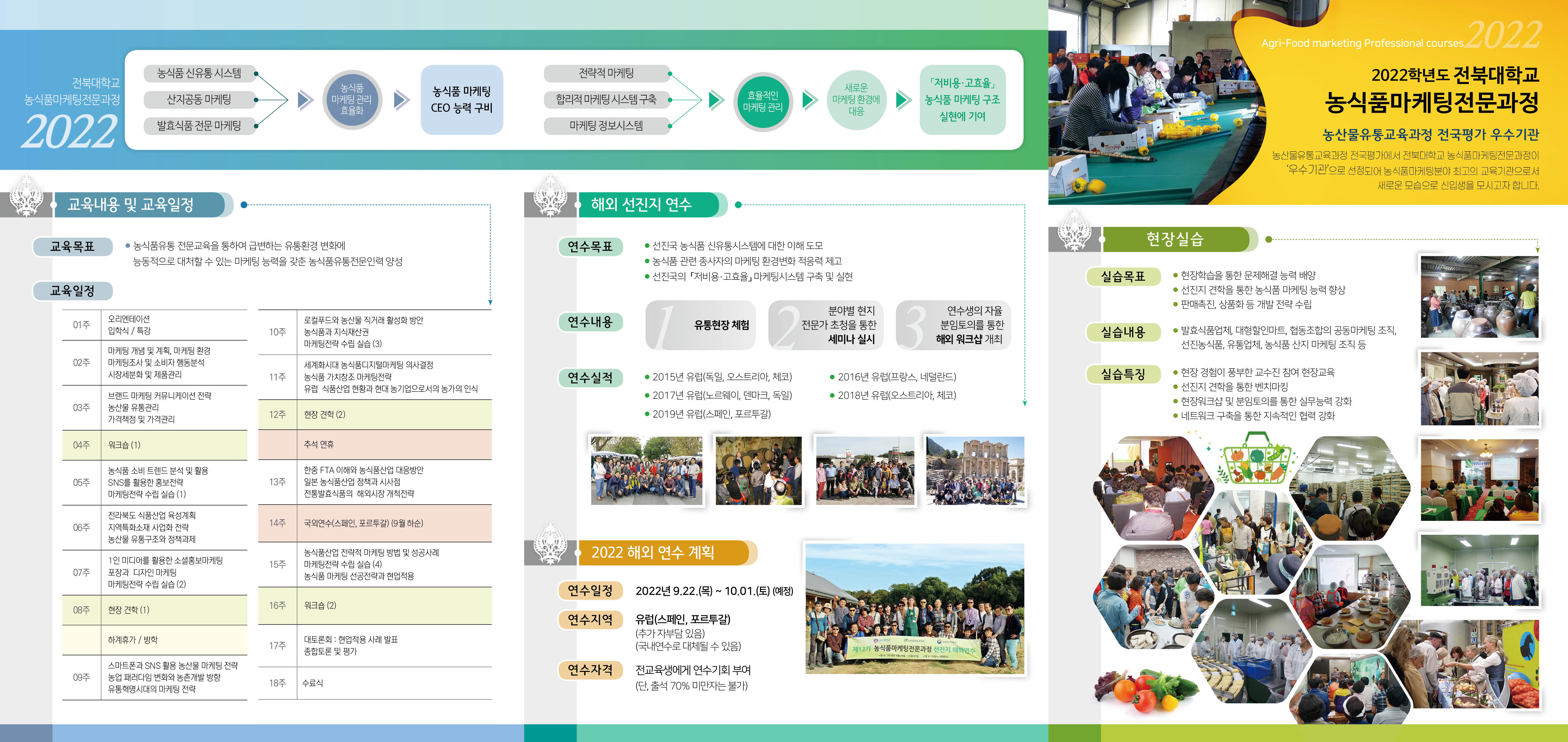Click card 2 세미나 실시
1568x742 pixels.
tap(826, 325)
